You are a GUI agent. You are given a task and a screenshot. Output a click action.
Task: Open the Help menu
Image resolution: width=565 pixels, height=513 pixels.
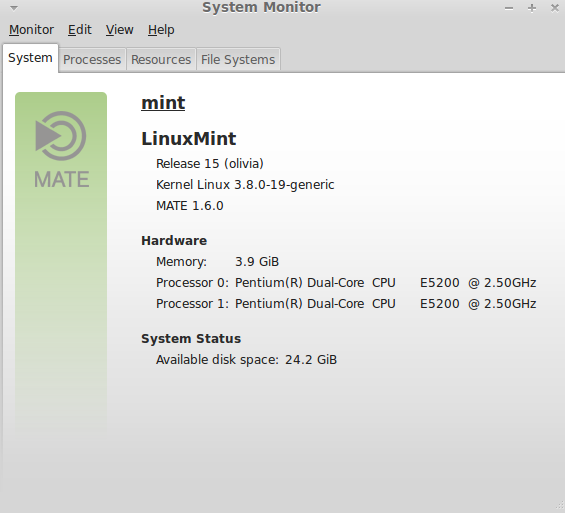[x=161, y=30]
